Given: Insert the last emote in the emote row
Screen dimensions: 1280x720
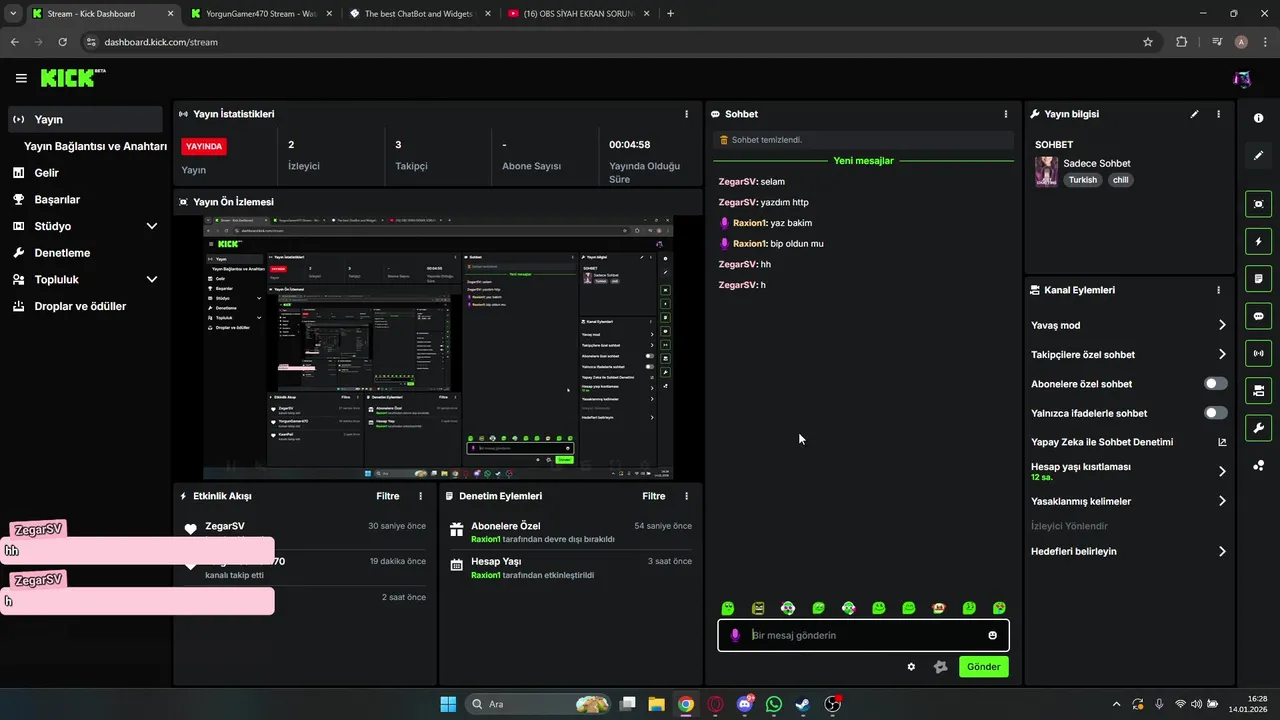Looking at the screenshot, I should coord(999,608).
